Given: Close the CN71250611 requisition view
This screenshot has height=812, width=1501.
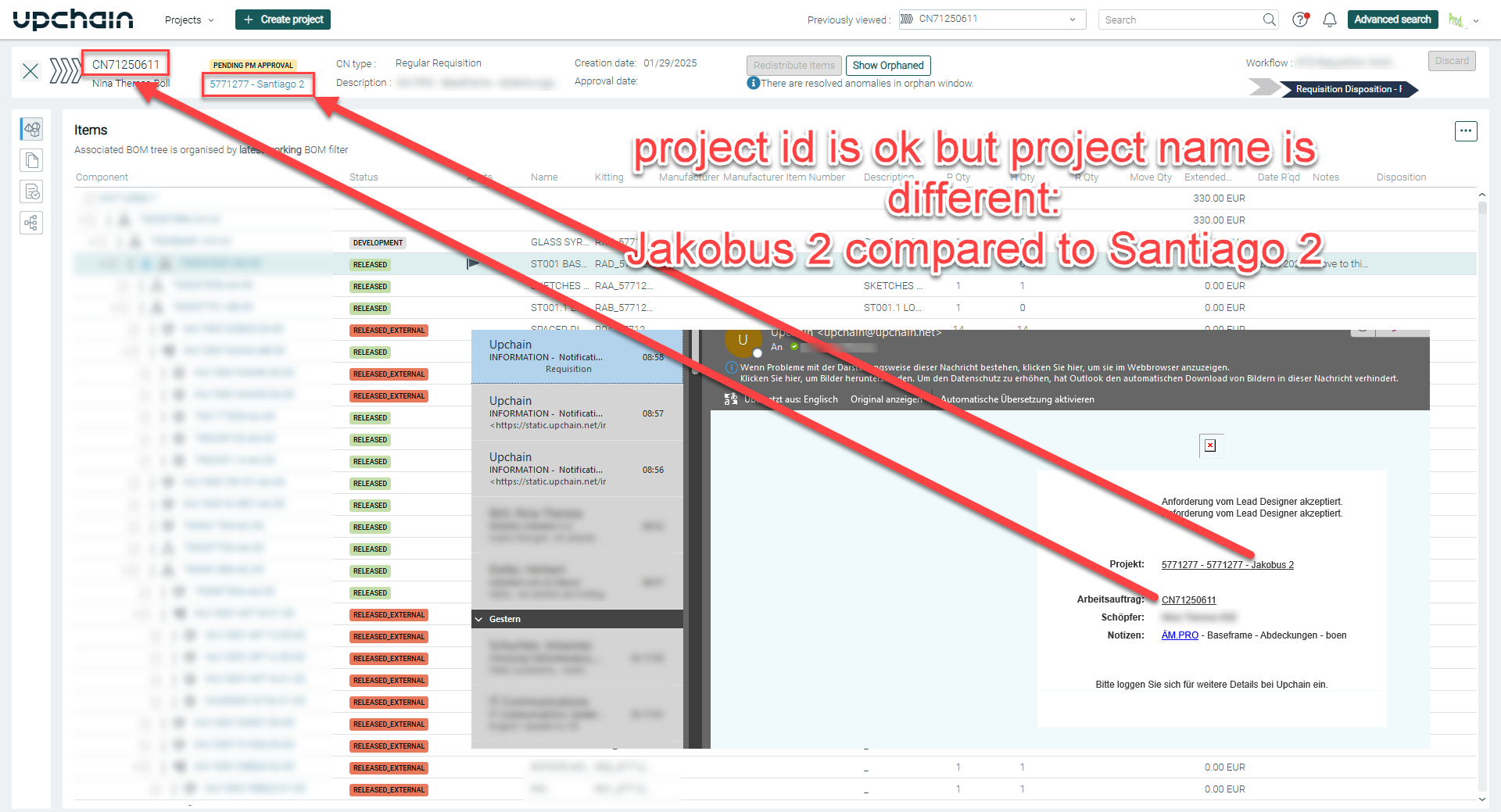Looking at the screenshot, I should tap(30, 71).
